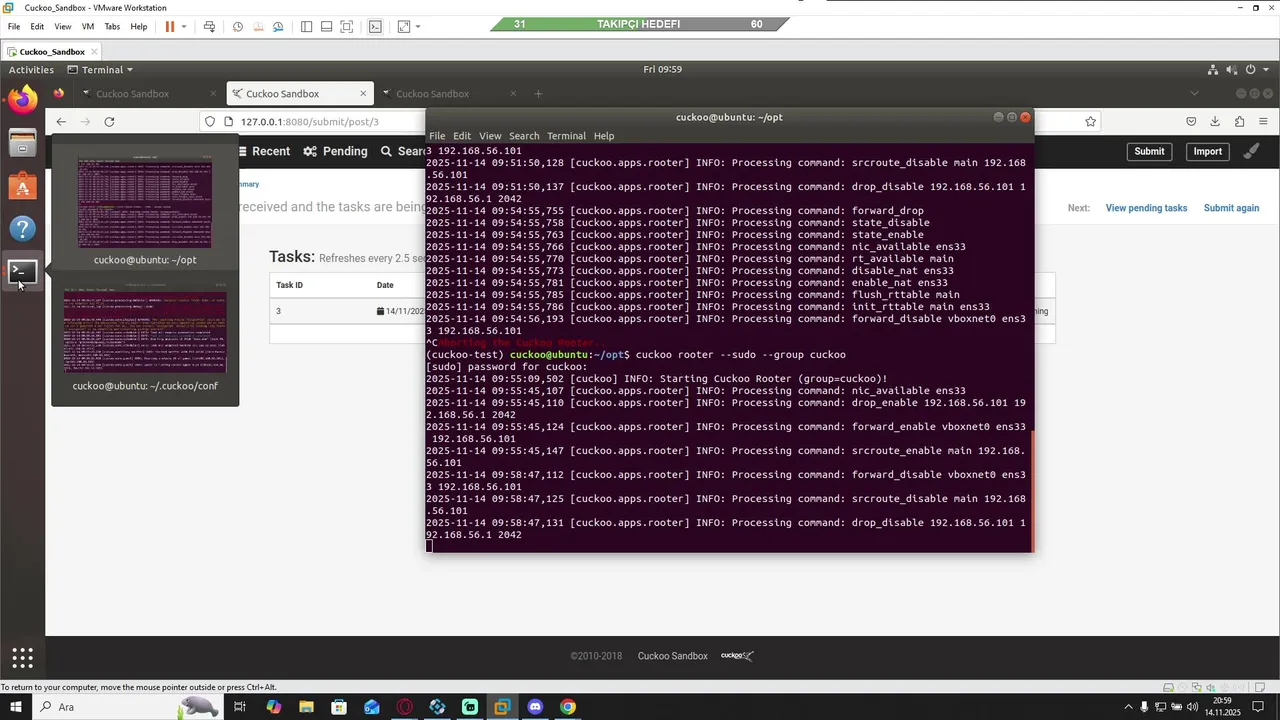Viewport: 1280px width, 720px height.
Task: Open Files manager from Ubuntu dock
Action: (x=22, y=143)
